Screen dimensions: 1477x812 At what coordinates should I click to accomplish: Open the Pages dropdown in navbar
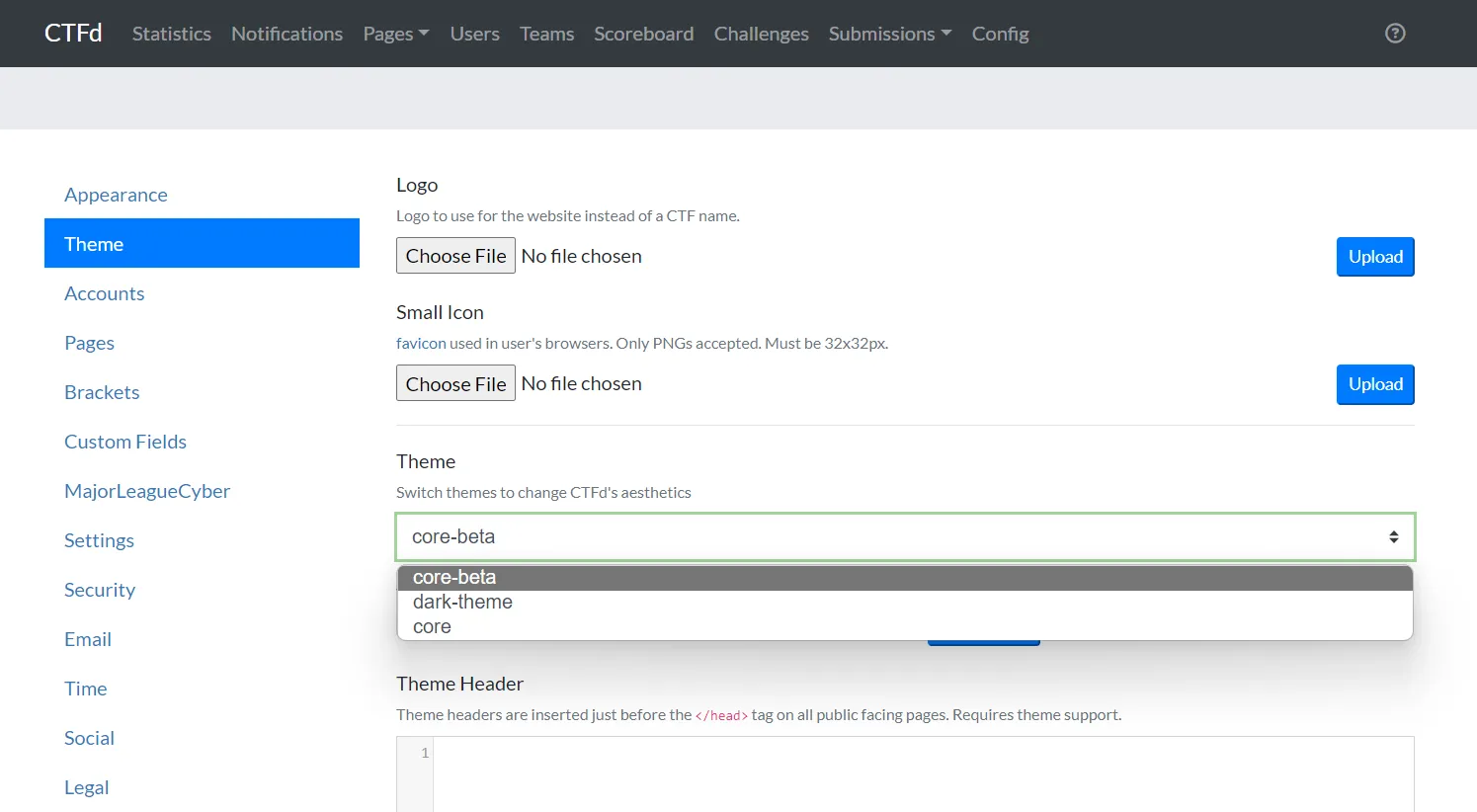point(395,34)
